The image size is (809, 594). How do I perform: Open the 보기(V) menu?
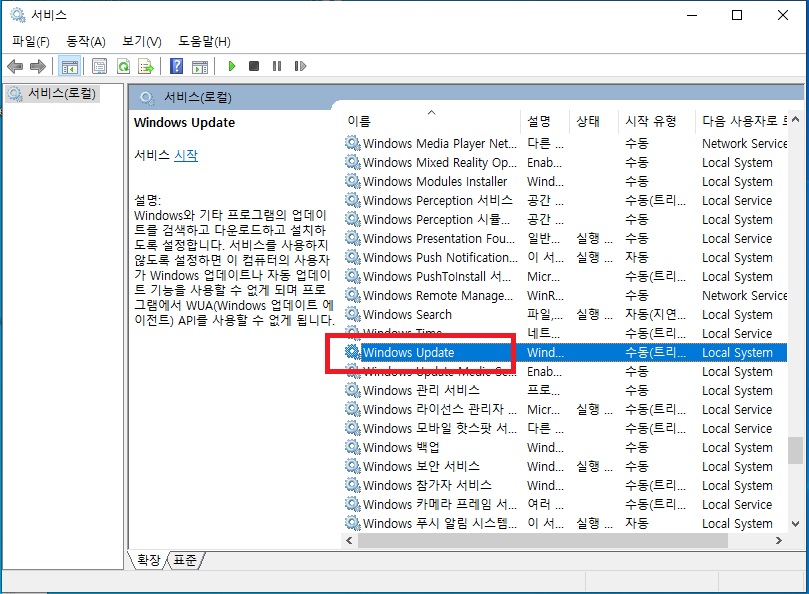pyautogui.click(x=142, y=41)
